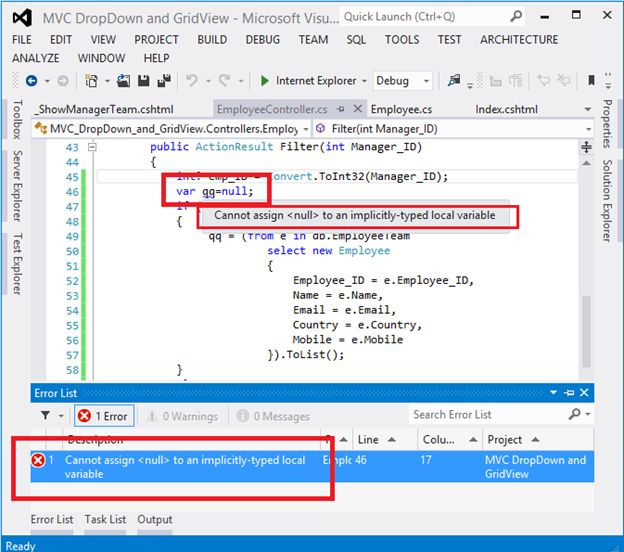Switch to the Output bottom tab
Viewport: 624px width, 552px height.
click(155, 519)
